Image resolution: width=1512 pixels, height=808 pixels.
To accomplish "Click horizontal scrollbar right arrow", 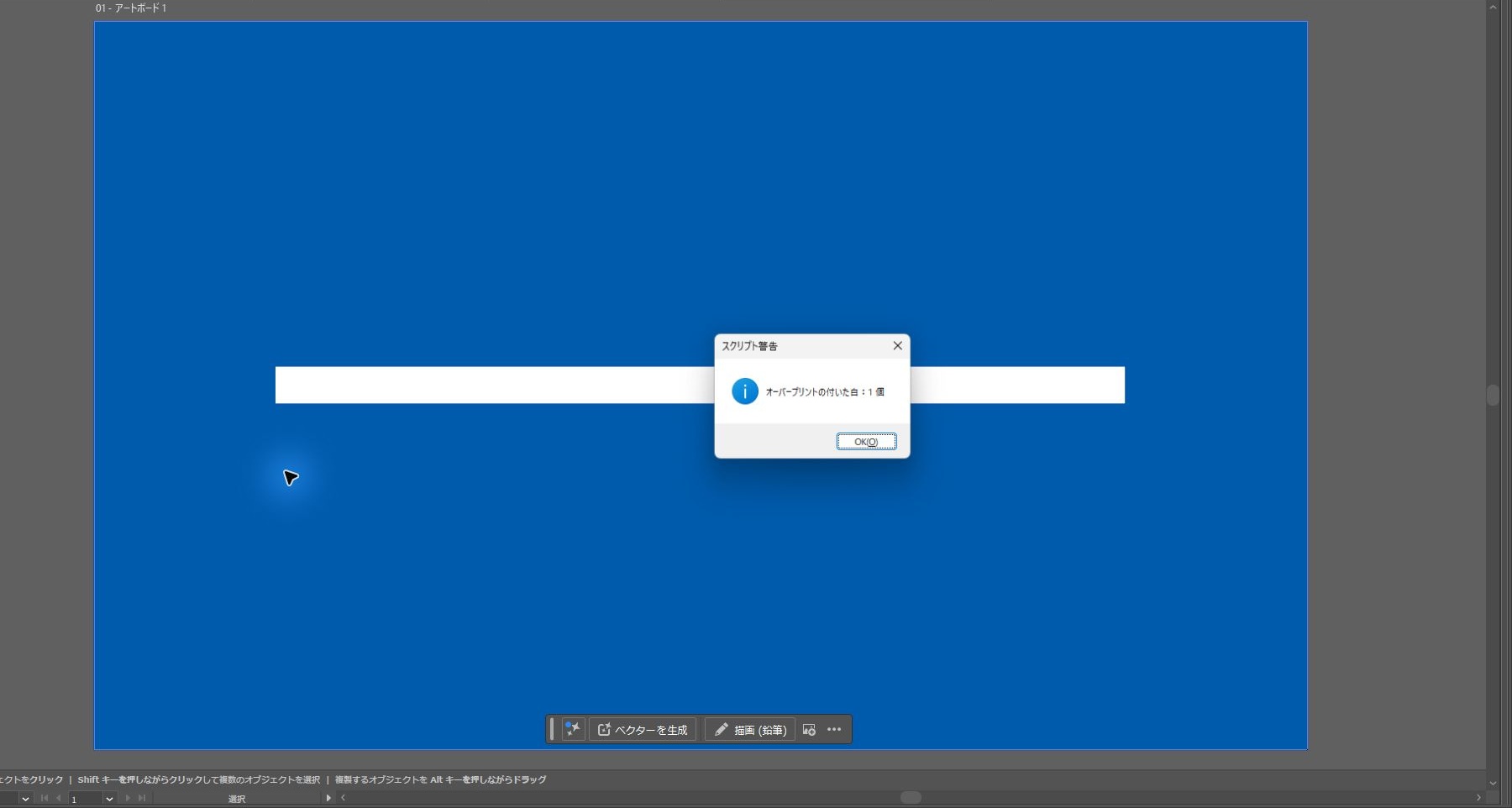I will pos(1478,798).
